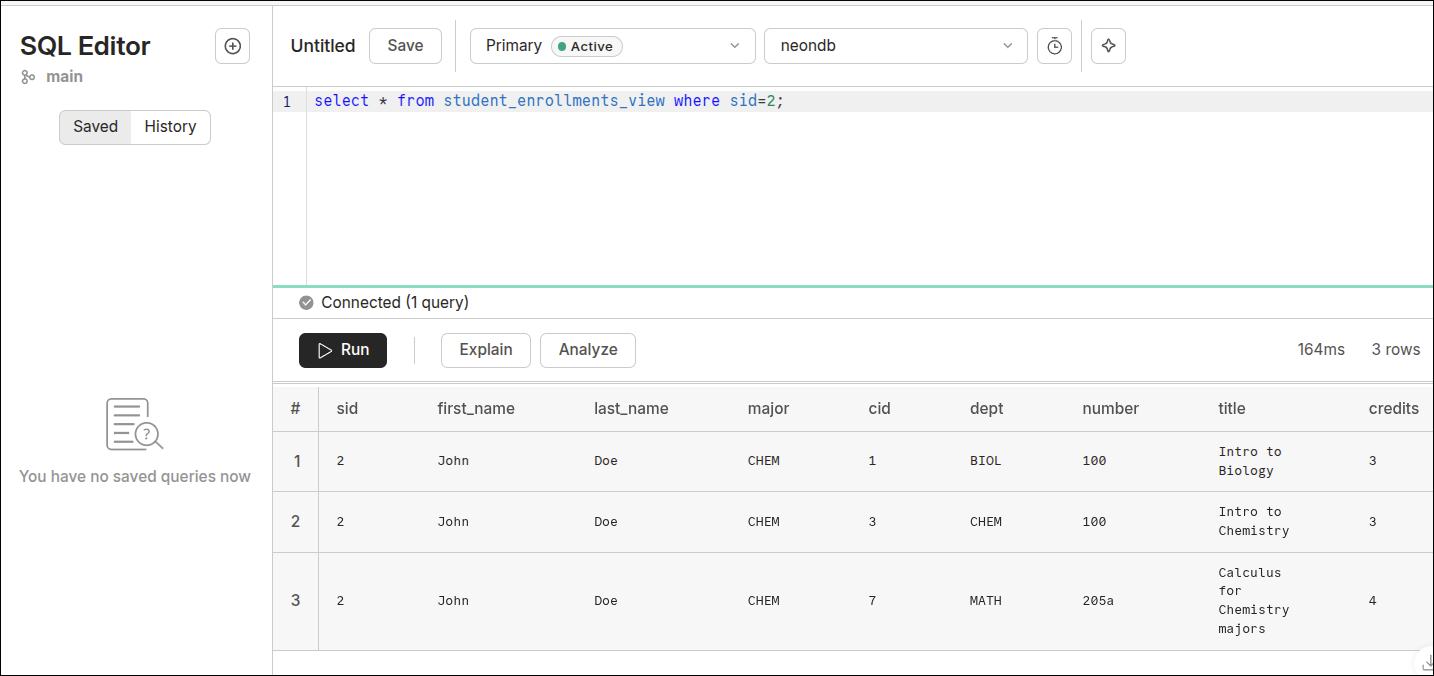Open the neondb database dropdown

tap(895, 46)
